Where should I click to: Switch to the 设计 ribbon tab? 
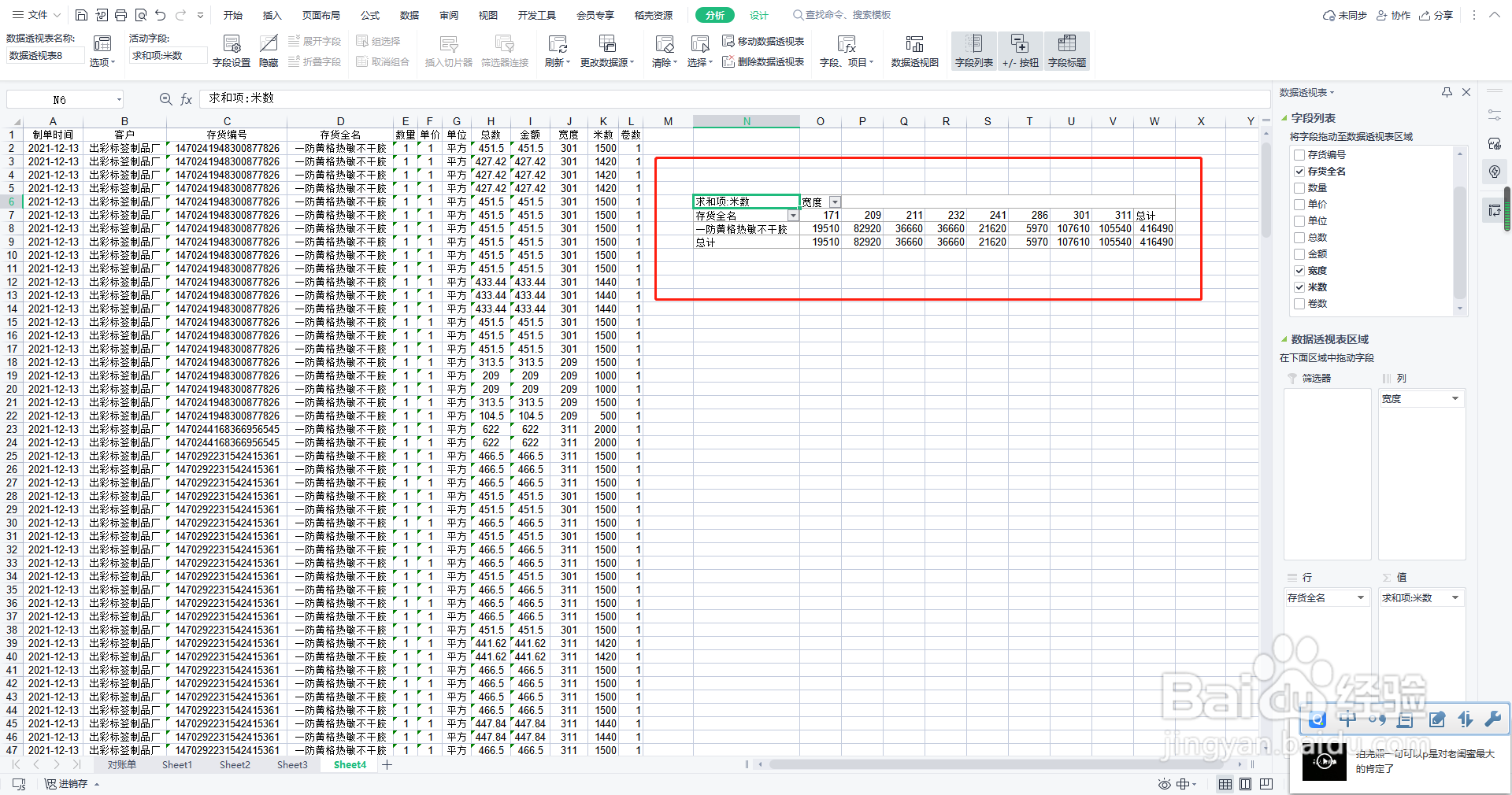point(759,15)
